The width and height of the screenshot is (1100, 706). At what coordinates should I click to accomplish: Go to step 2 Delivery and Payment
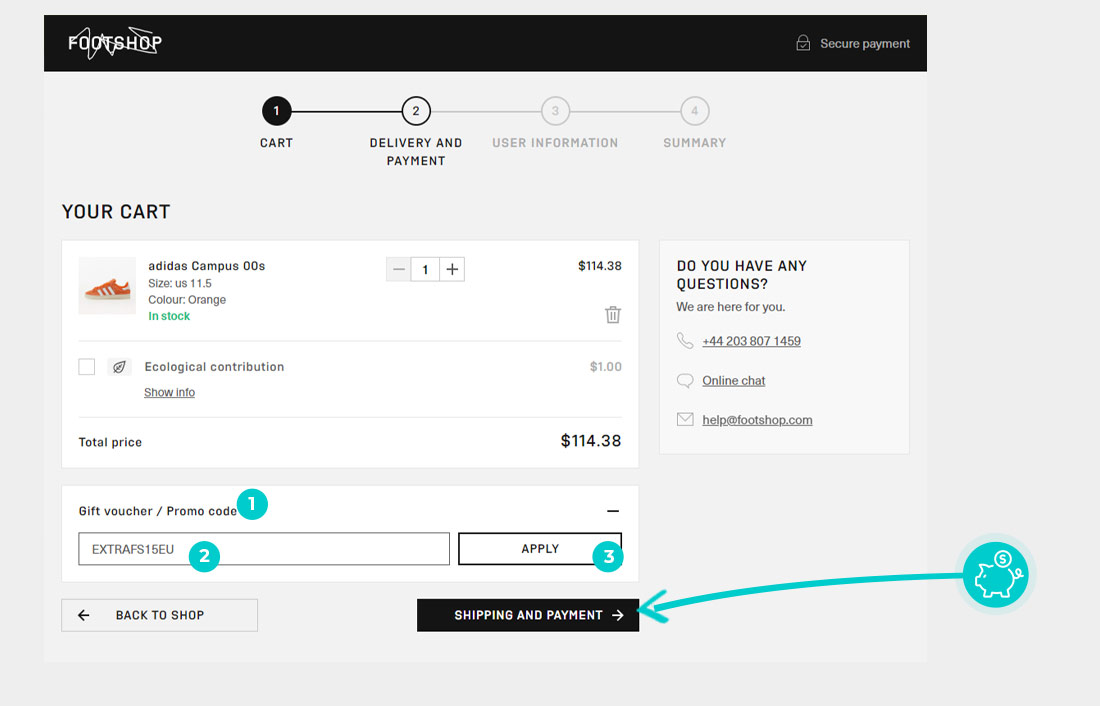click(416, 111)
